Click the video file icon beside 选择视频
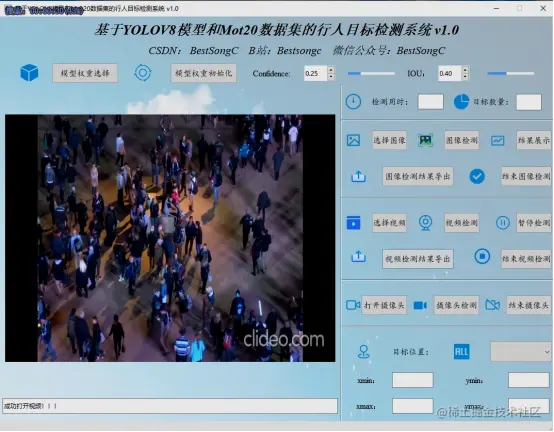 pos(353,223)
